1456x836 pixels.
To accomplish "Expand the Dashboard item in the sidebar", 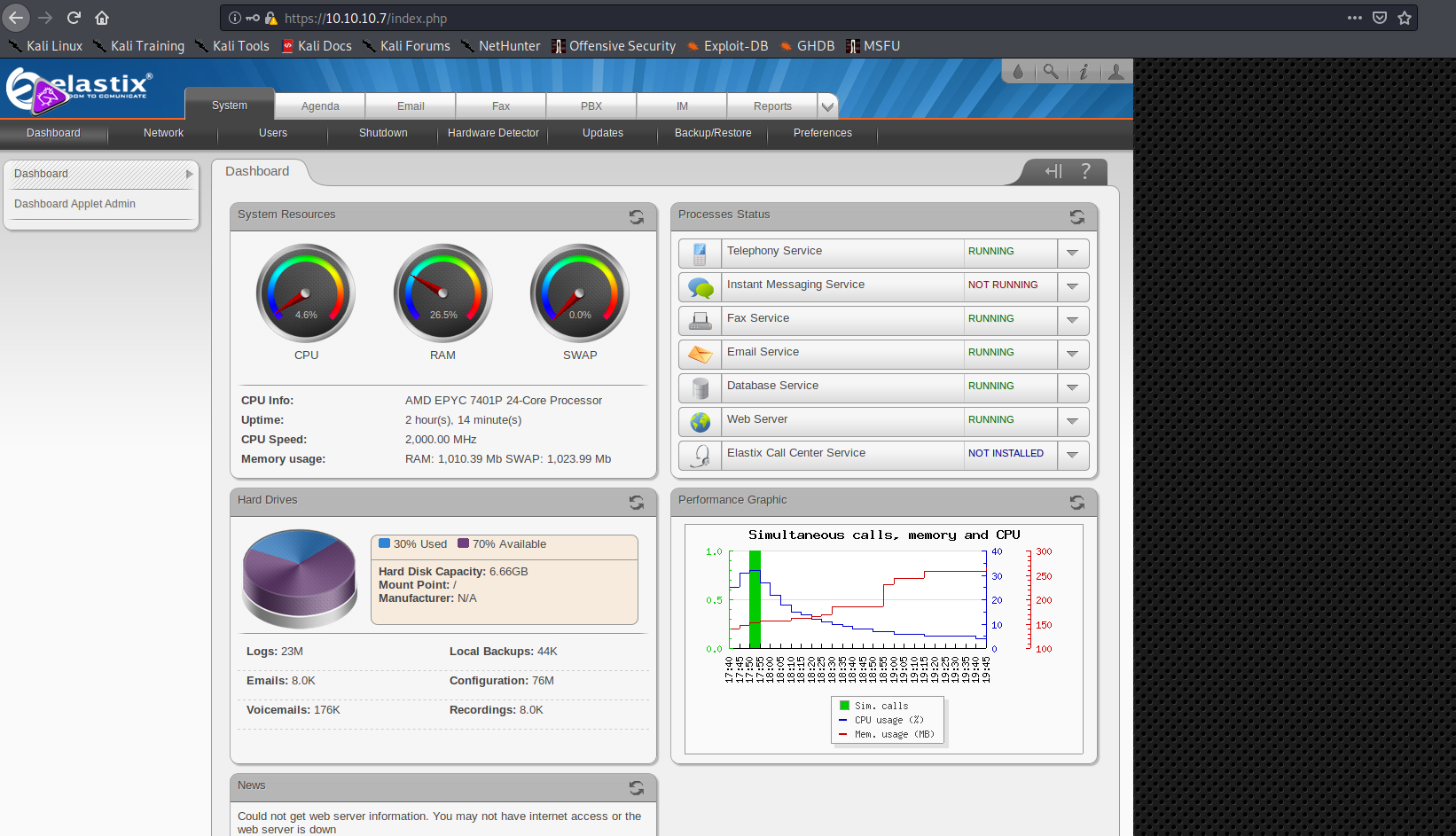I will point(187,174).
